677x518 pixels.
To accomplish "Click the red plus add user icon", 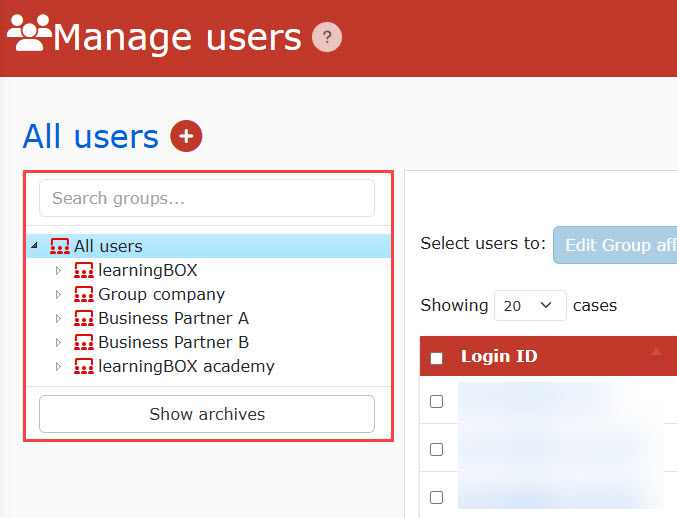I will click(186, 136).
